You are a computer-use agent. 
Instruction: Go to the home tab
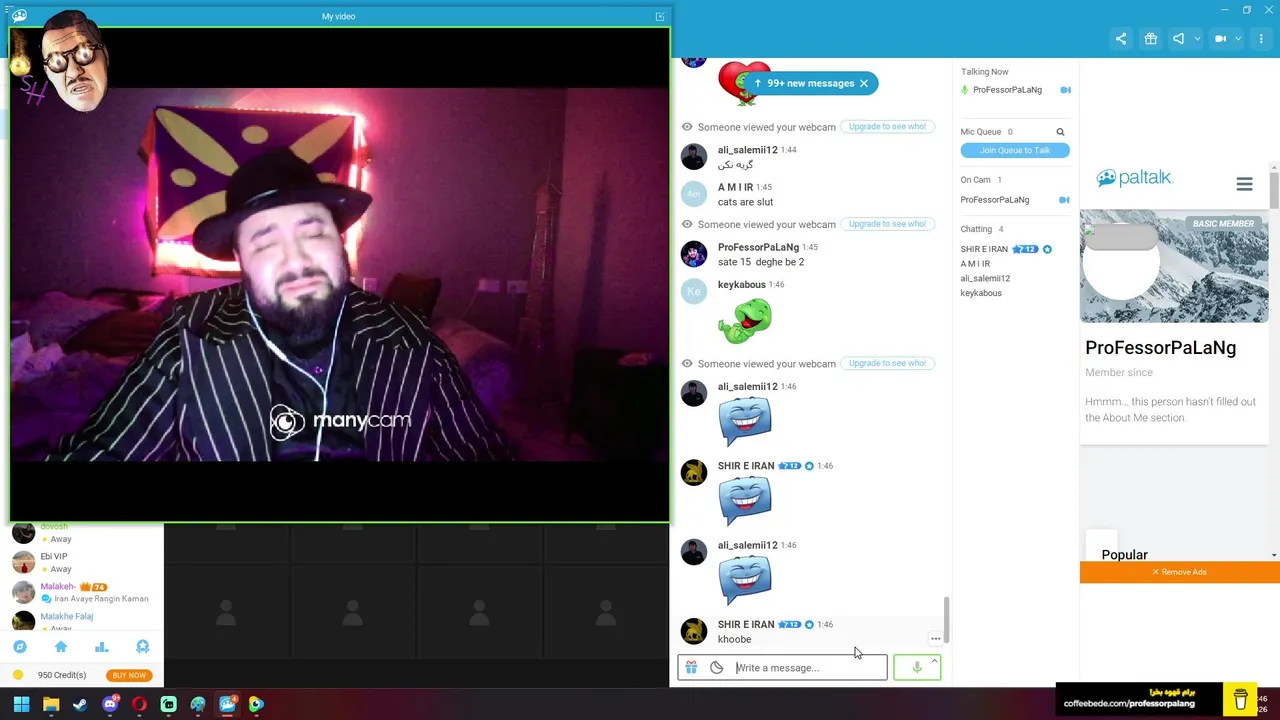click(x=61, y=647)
